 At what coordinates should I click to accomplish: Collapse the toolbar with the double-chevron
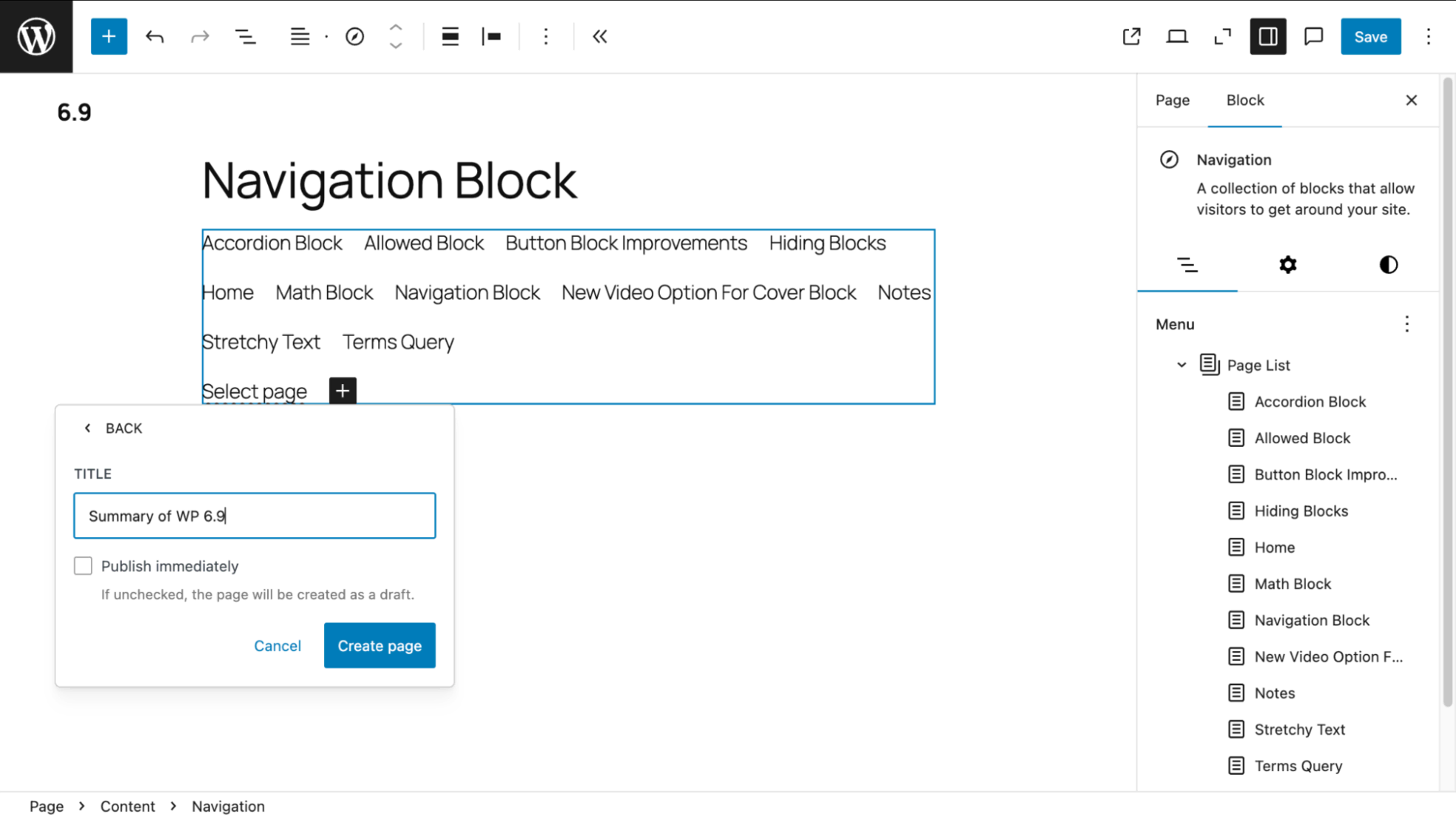(x=600, y=36)
